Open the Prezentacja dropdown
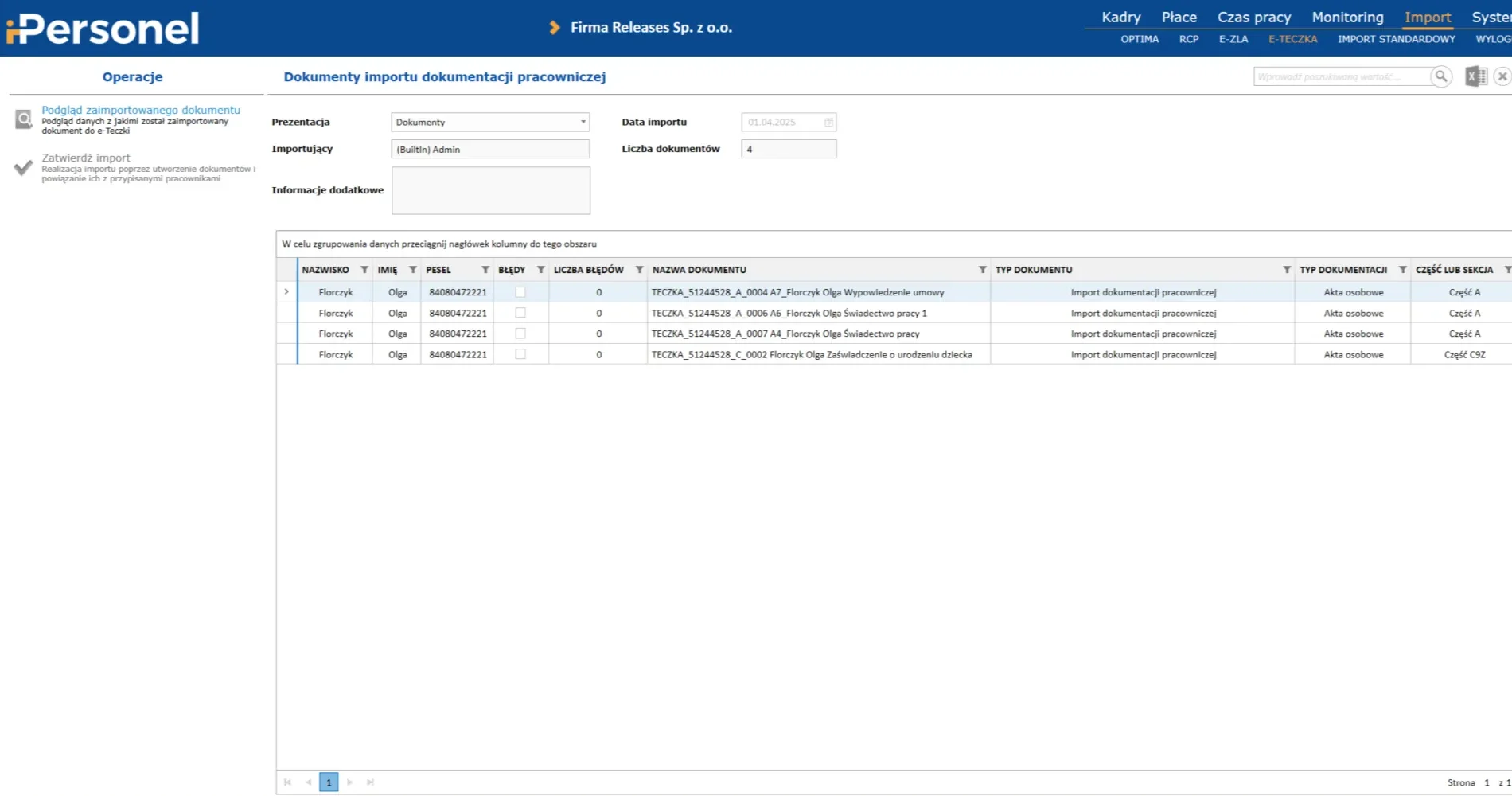This screenshot has height=796, width=1512. point(583,123)
